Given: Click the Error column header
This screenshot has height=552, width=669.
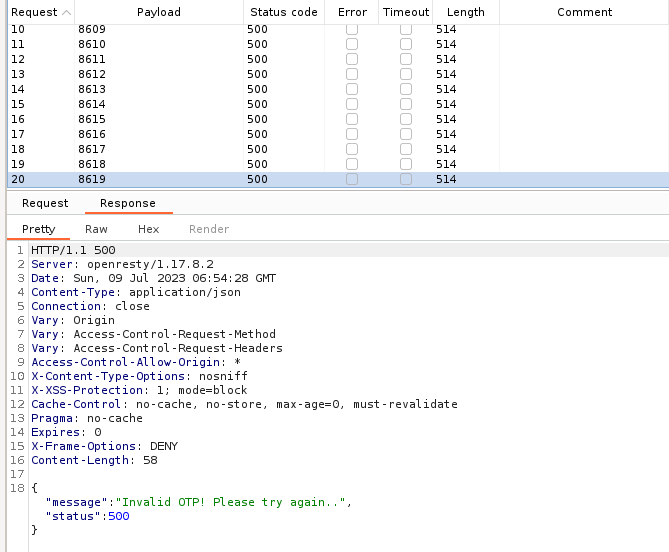Looking at the screenshot, I should (352, 12).
